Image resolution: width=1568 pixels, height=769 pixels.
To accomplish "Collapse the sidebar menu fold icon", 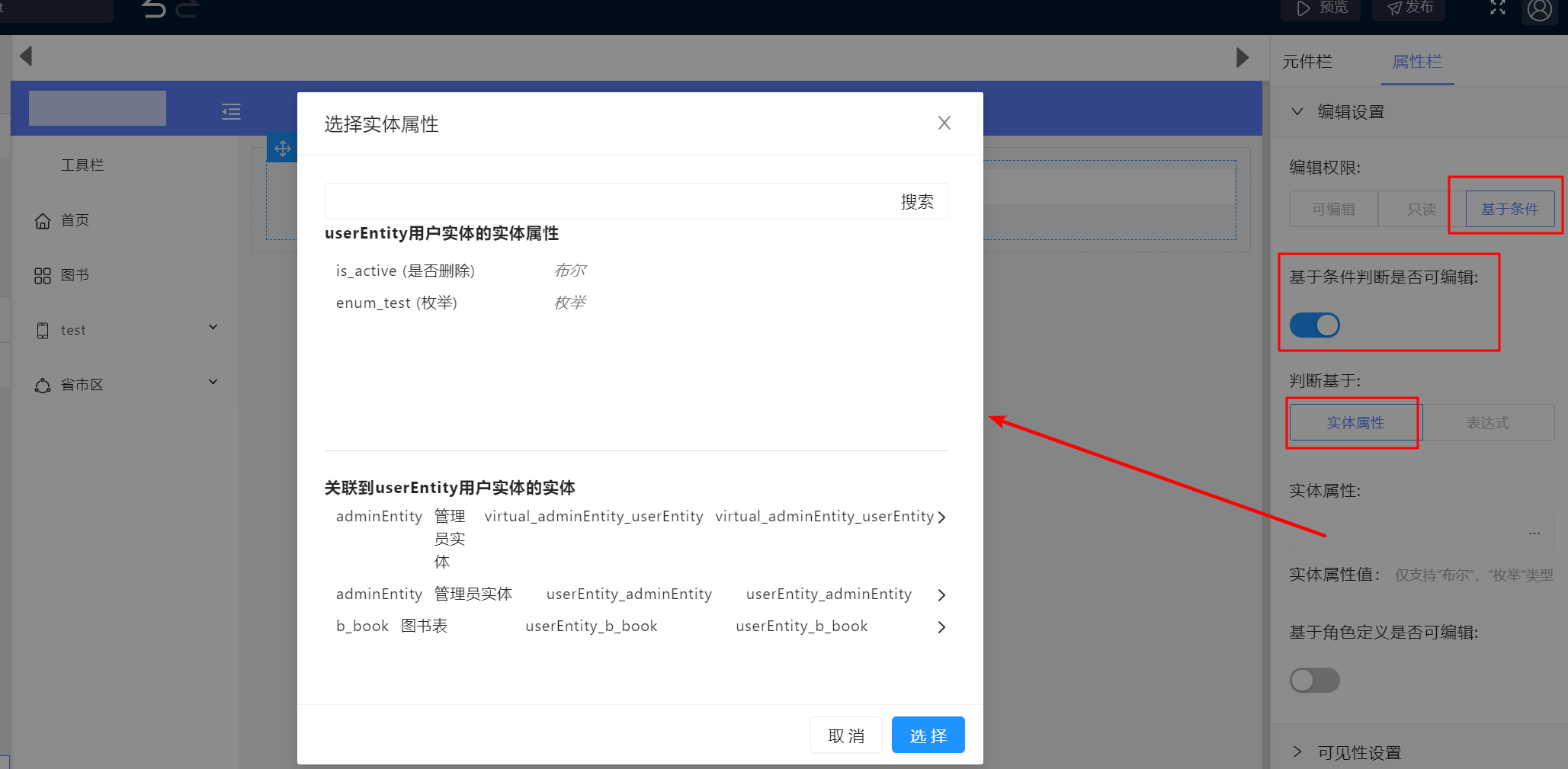I will (231, 112).
